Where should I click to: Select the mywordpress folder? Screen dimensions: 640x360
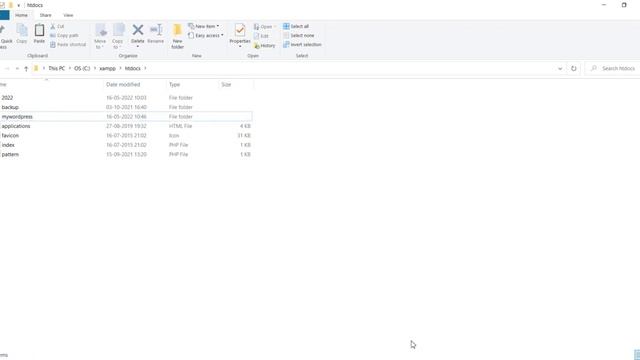click(x=126, y=116)
